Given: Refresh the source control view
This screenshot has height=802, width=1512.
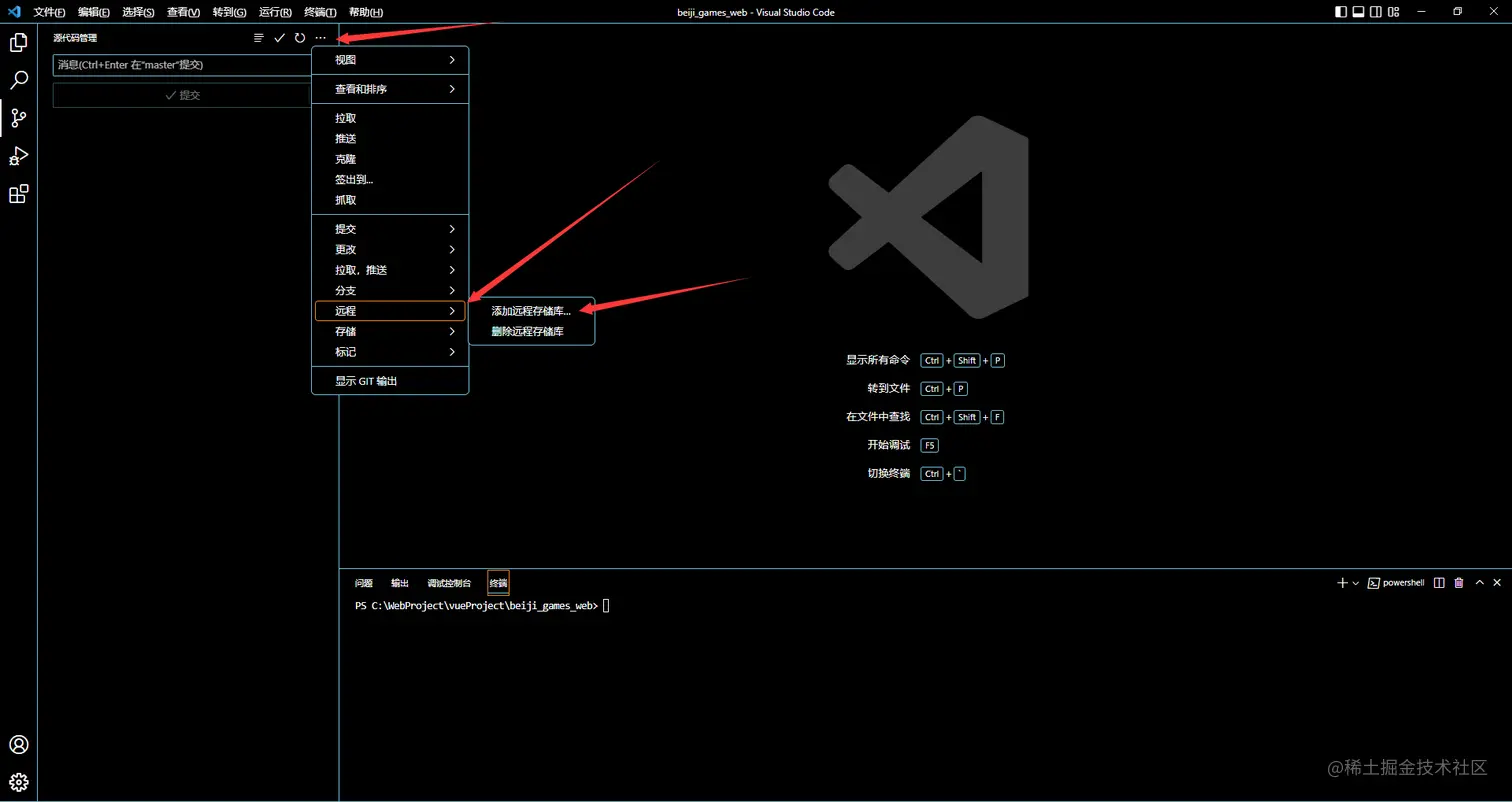Looking at the screenshot, I should point(299,38).
